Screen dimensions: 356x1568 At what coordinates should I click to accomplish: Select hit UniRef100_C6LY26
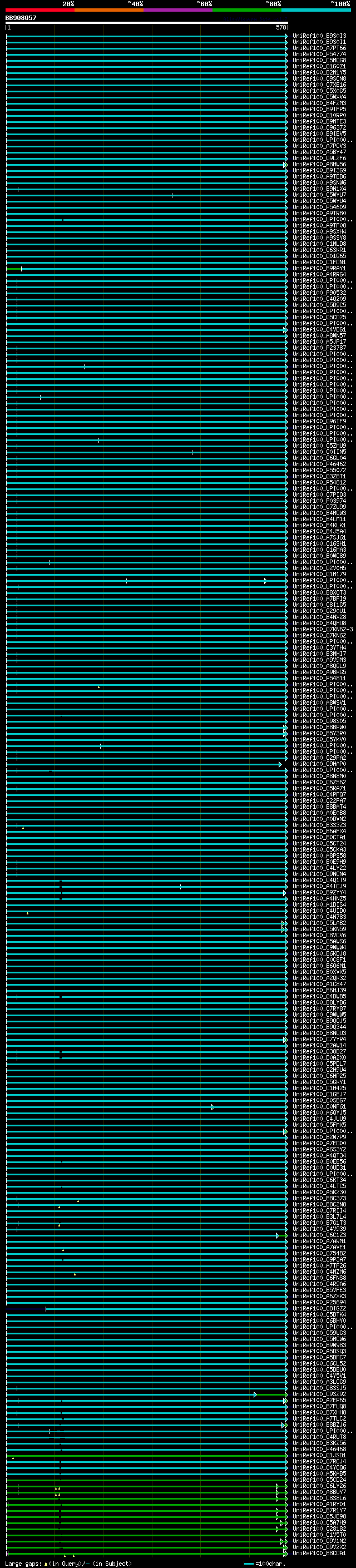point(319,1486)
